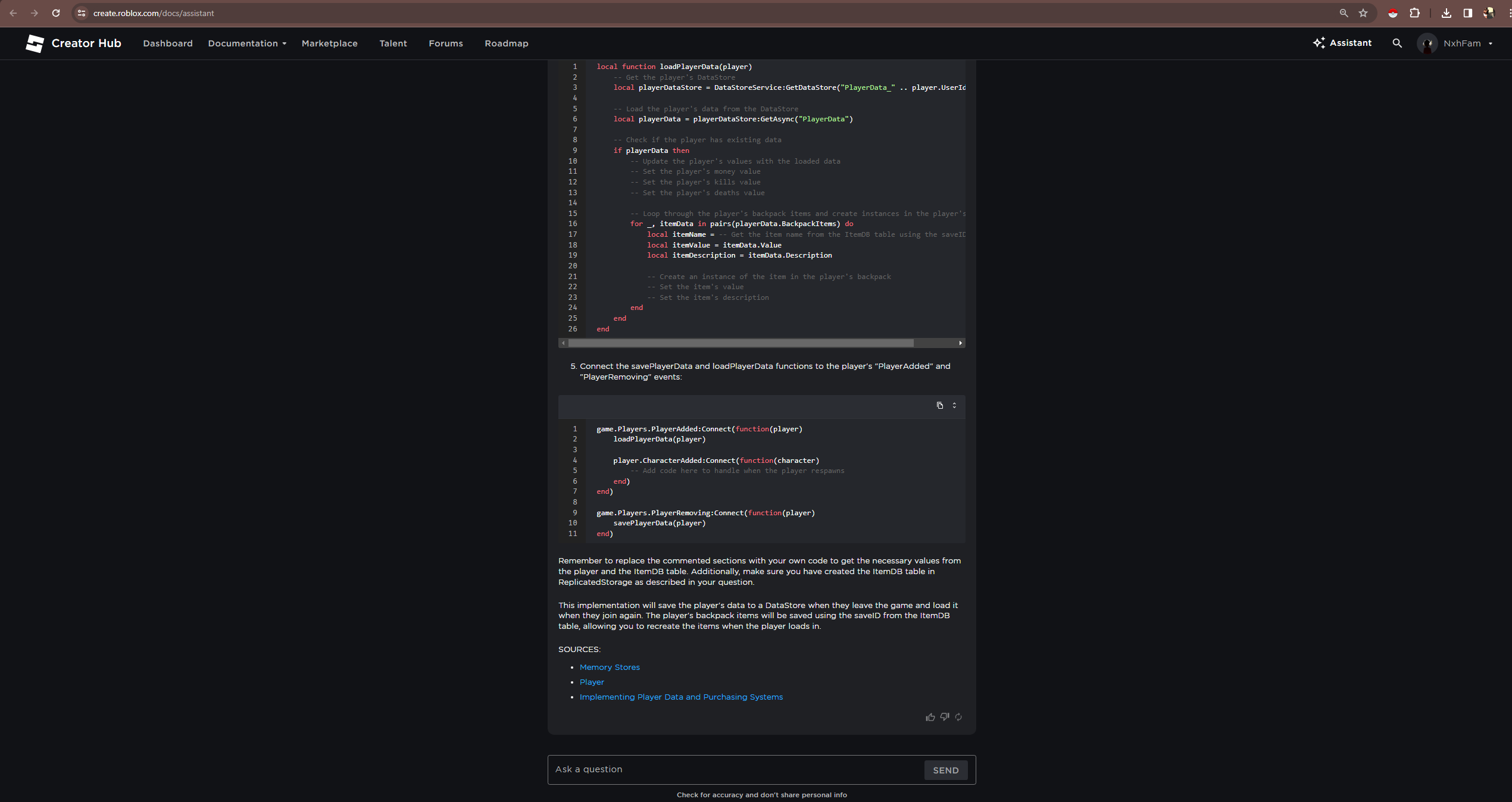Switch to the Marketplace tab
The width and height of the screenshot is (1512, 802).
330,43
